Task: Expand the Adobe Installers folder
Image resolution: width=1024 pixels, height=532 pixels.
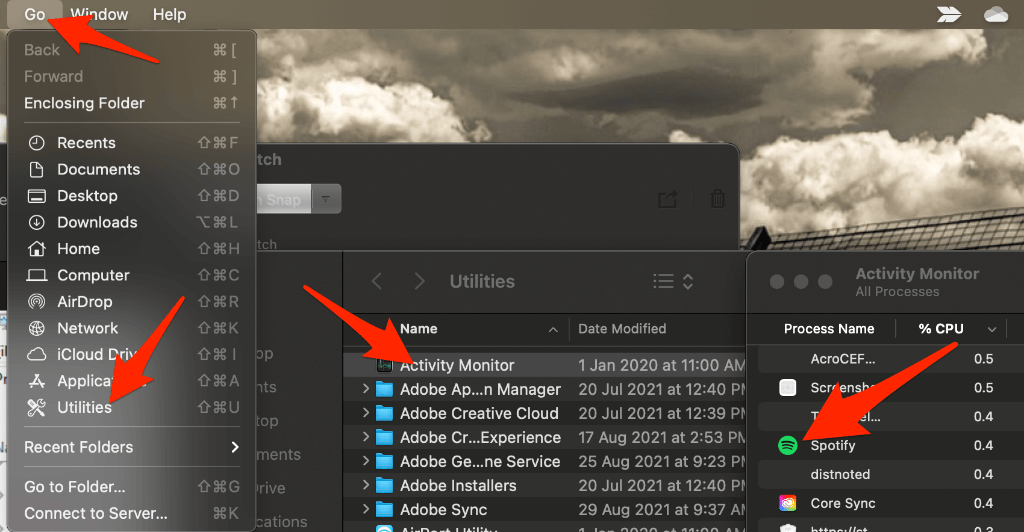Action: 366,486
